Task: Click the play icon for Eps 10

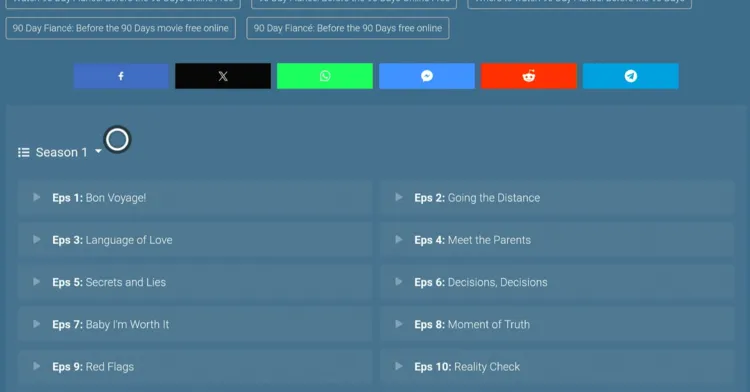Action: (398, 366)
